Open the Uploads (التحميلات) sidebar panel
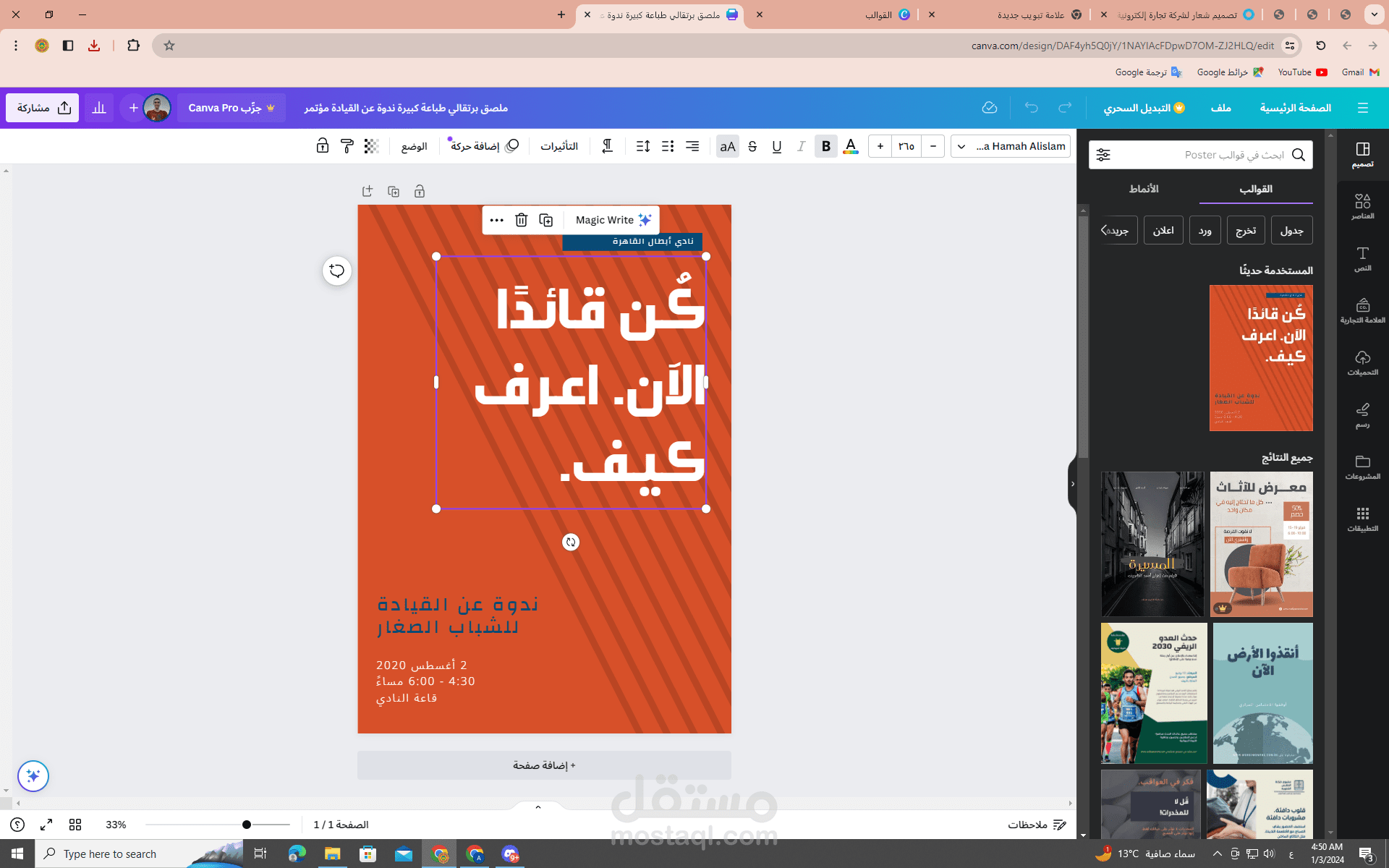This screenshot has width=1389, height=868. [1362, 363]
